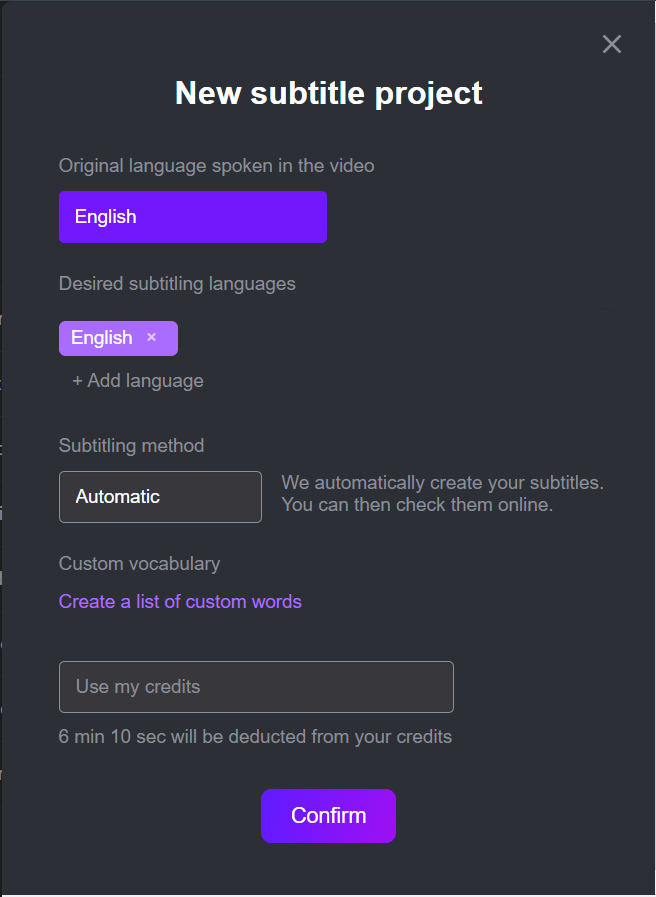Click the New subtitle project heading
Screen dimensions: 656x897
click(x=329, y=93)
